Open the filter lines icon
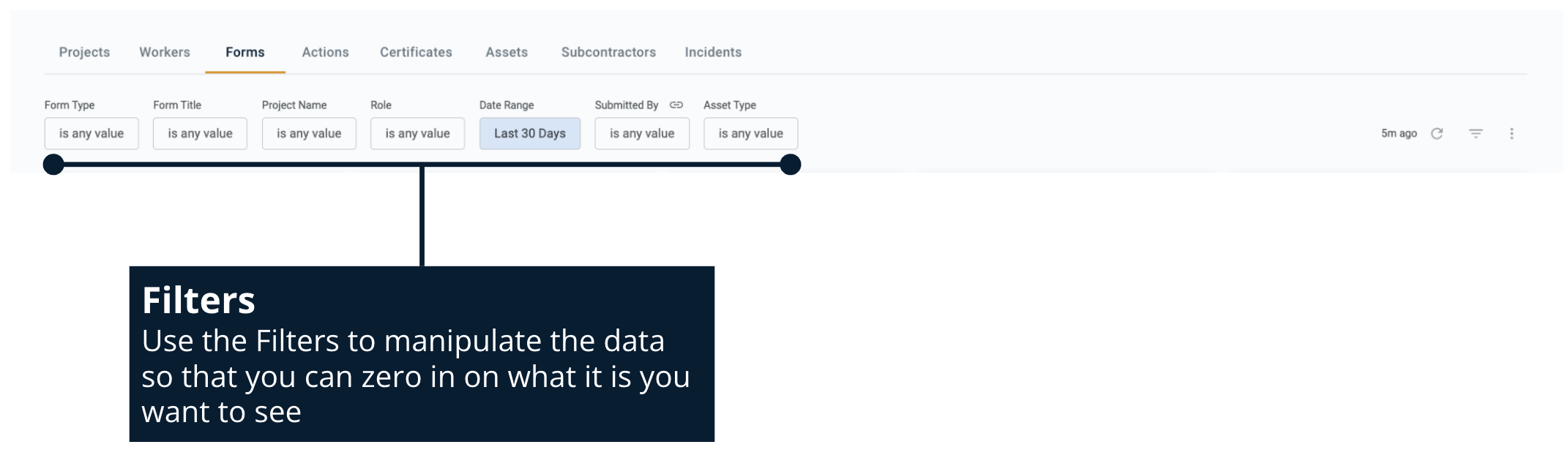This screenshot has width=1568, height=458. [1476, 133]
